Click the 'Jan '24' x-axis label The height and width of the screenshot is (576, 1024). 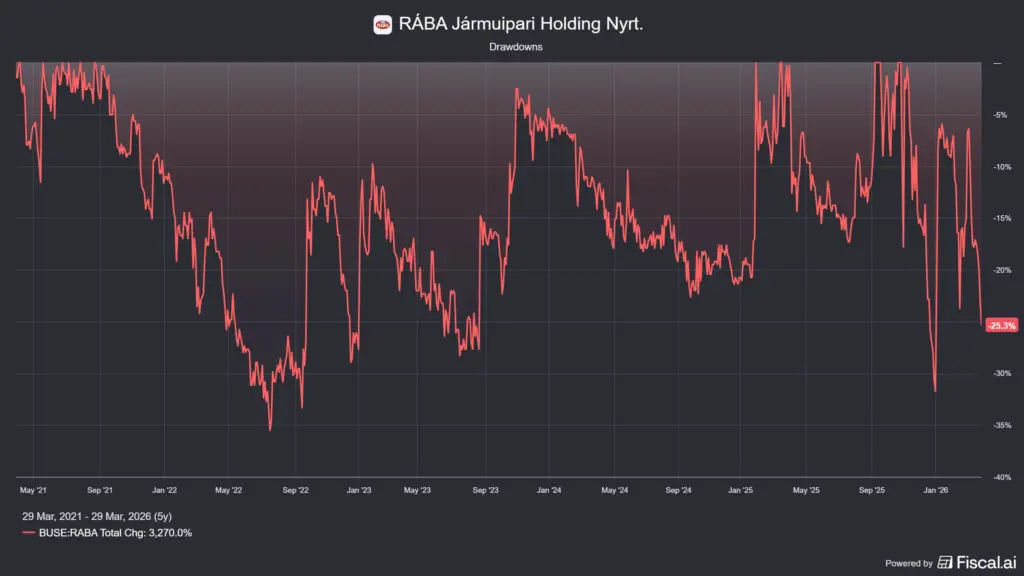(x=549, y=490)
